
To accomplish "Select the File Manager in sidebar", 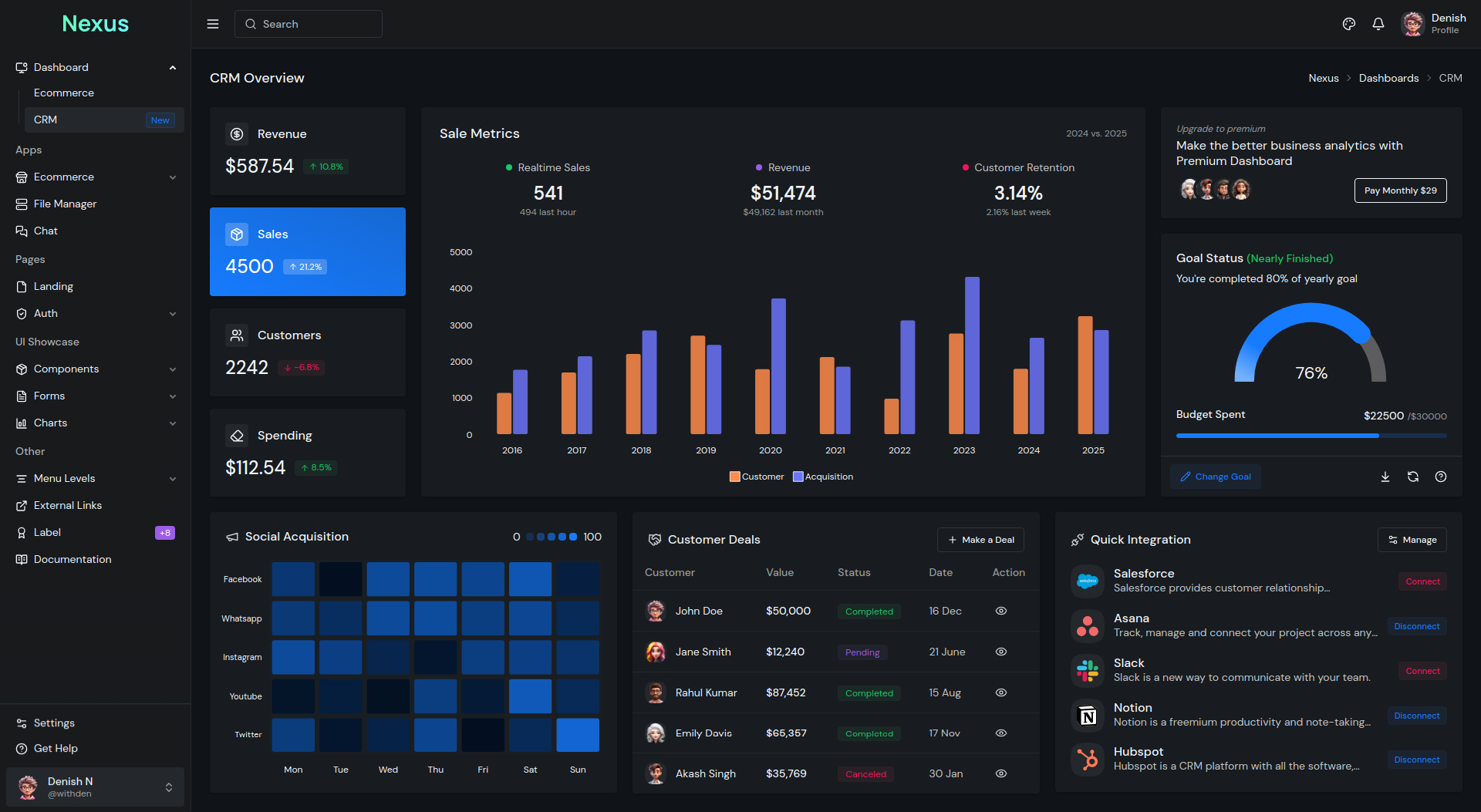I will click(65, 204).
